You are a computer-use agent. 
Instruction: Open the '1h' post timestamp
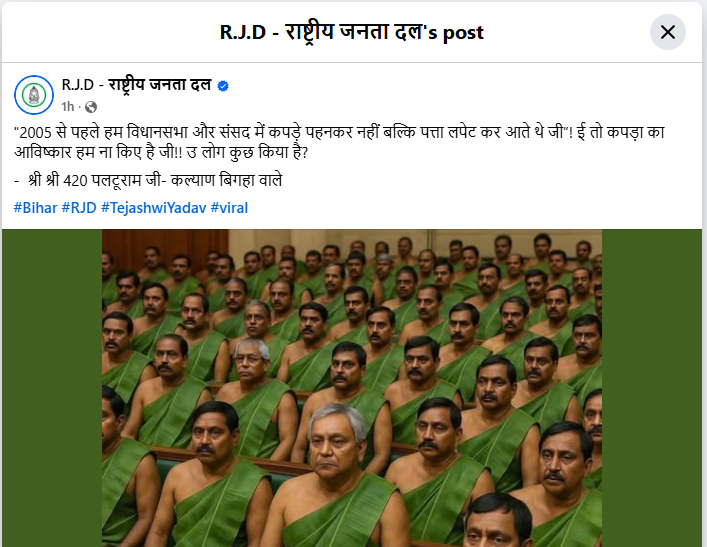click(x=68, y=107)
